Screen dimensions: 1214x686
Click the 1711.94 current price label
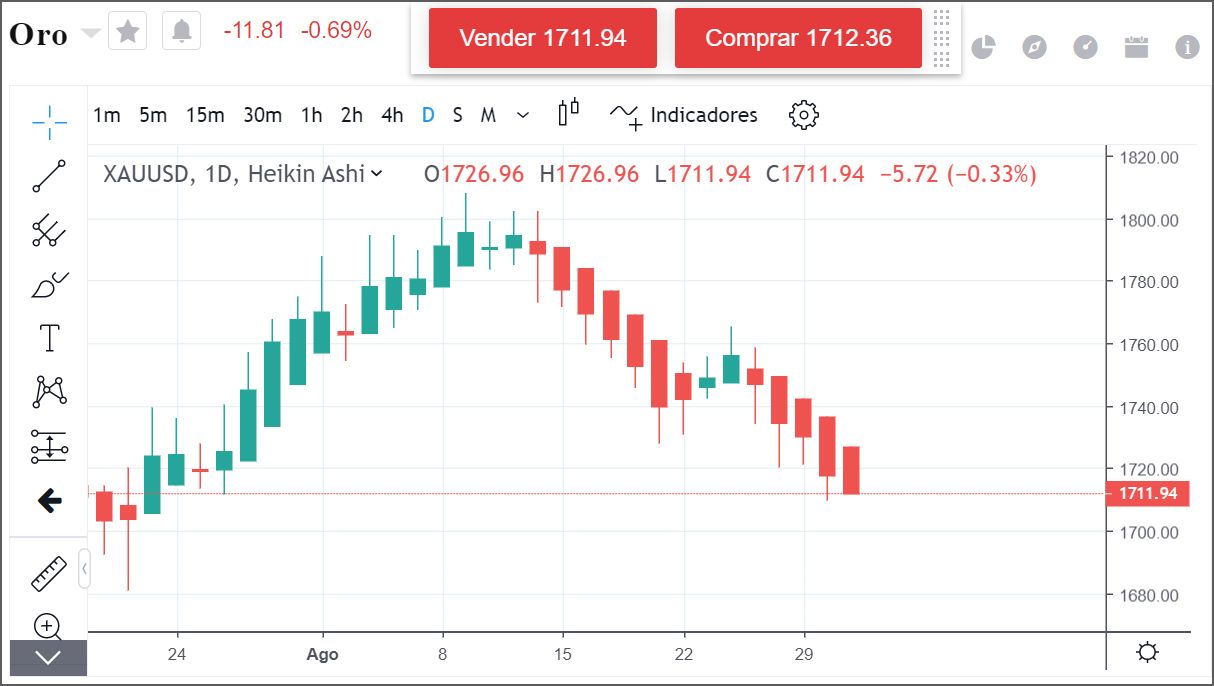[x=1147, y=493]
